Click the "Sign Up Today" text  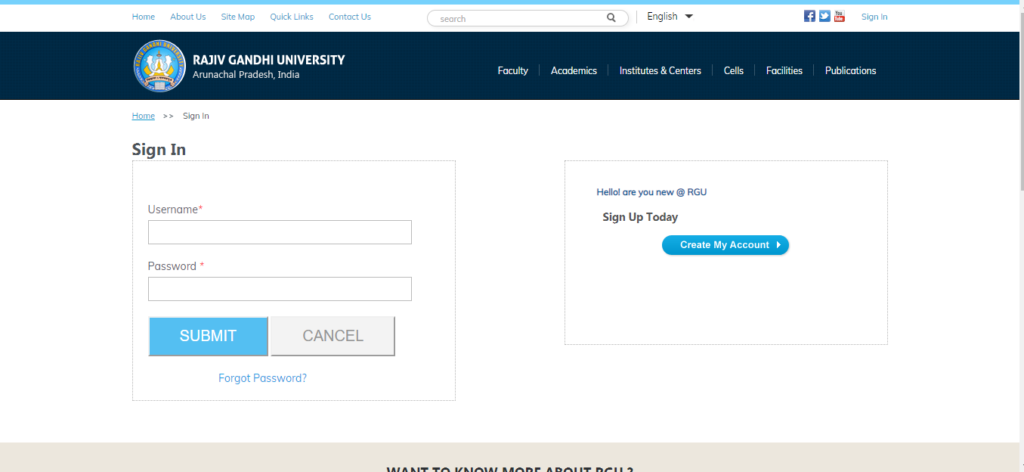(x=640, y=217)
